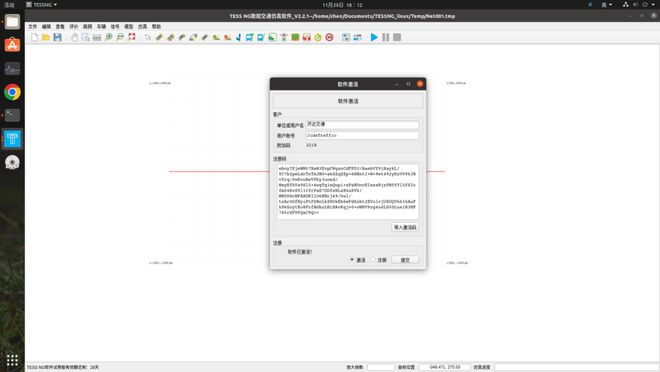Open the 车辆 menu

pyautogui.click(x=101, y=27)
